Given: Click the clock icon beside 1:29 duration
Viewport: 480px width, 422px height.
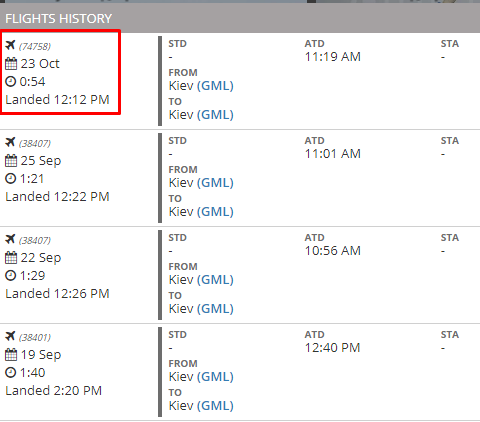Looking at the screenshot, I should (11, 275).
